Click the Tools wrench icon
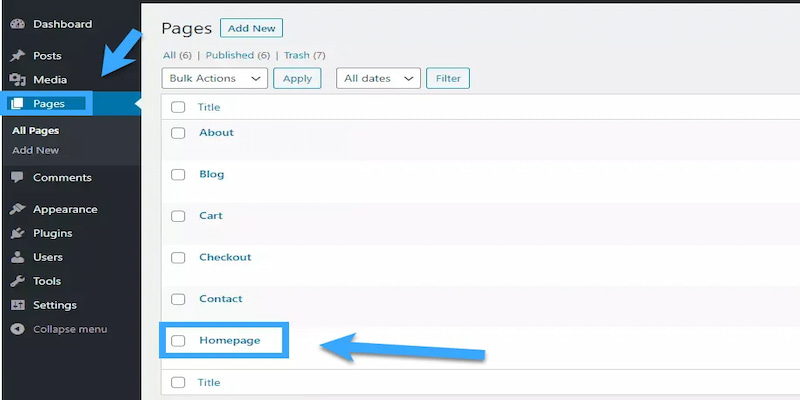Screen dimensions: 800x400 pos(17,282)
